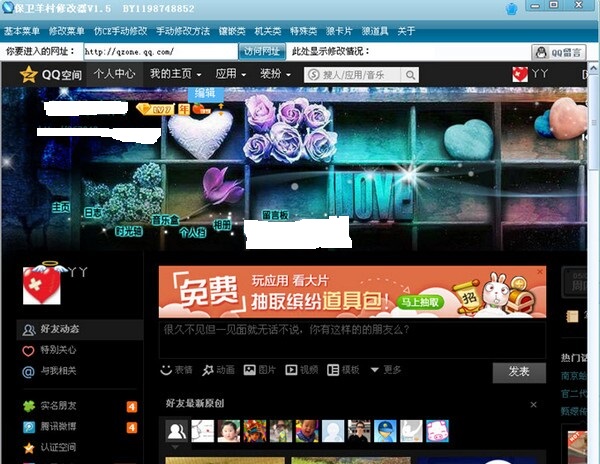Open the 狼卡片 menu
This screenshot has height=464, width=600.
339,31
